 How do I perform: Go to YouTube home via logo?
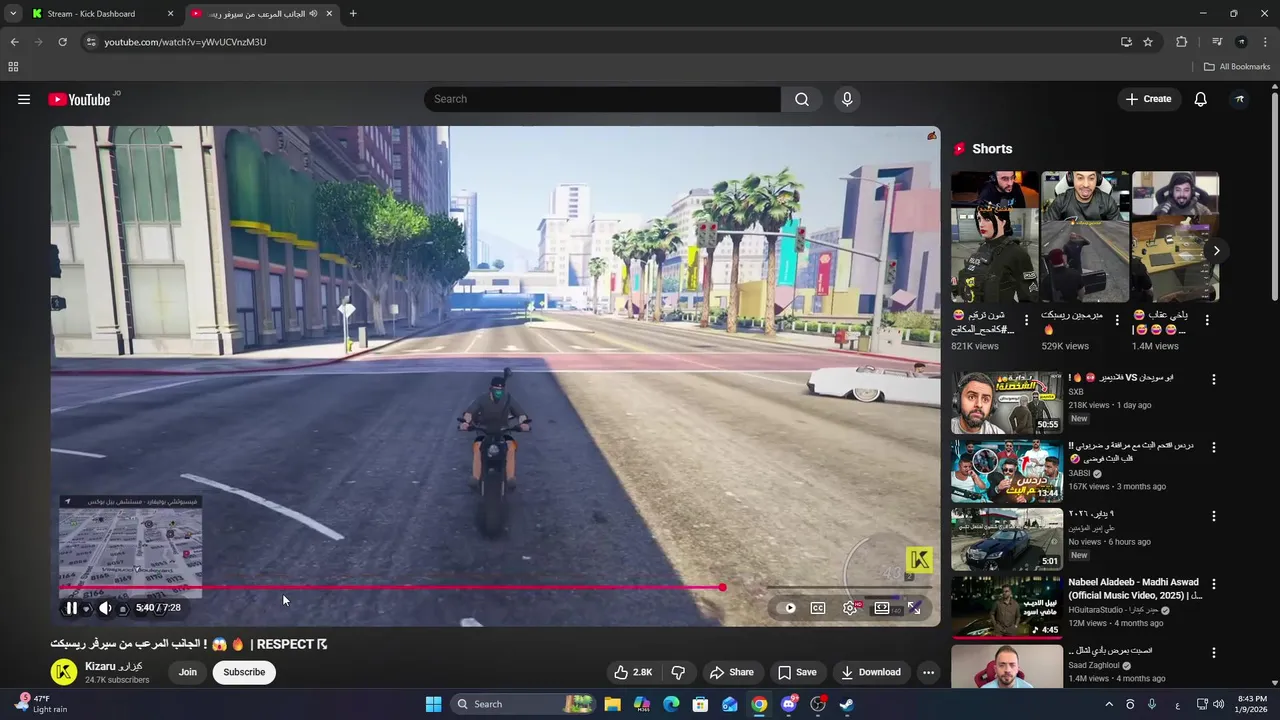79,99
